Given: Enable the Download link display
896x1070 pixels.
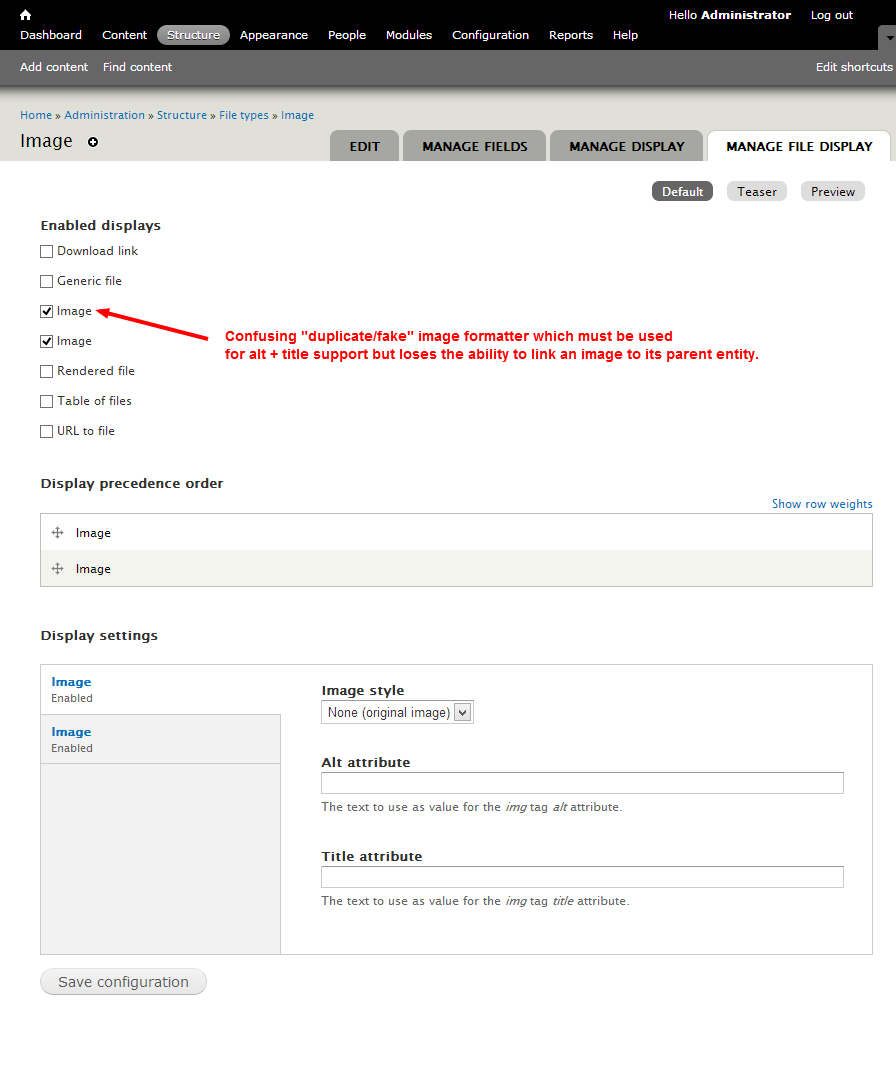Looking at the screenshot, I should point(46,250).
